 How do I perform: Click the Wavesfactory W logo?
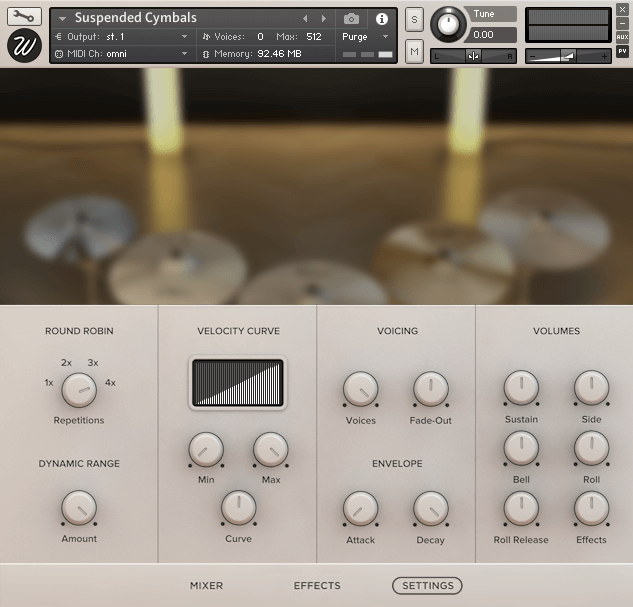(x=24, y=46)
